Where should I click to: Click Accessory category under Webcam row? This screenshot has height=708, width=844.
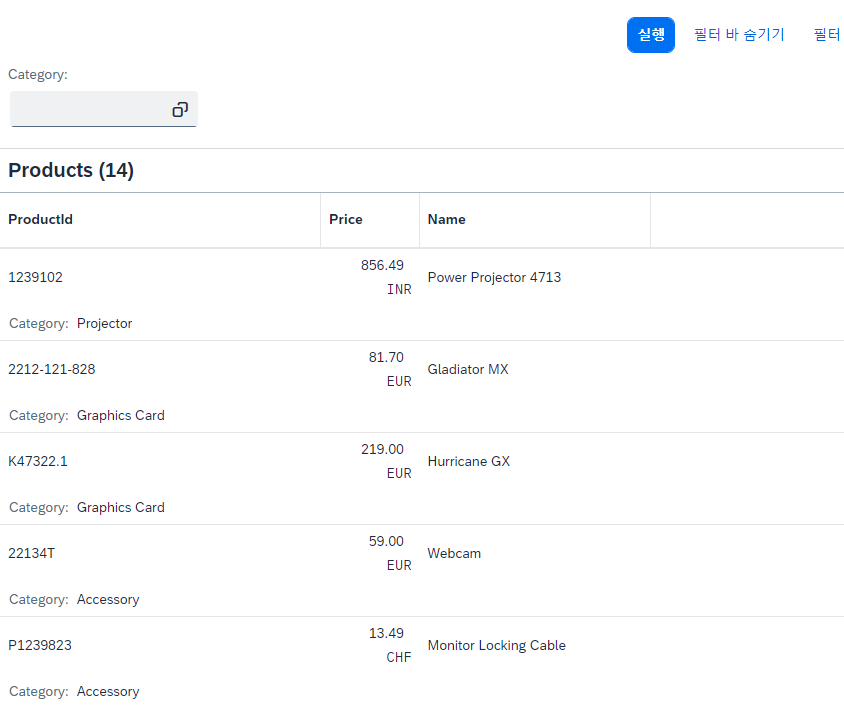(x=108, y=600)
